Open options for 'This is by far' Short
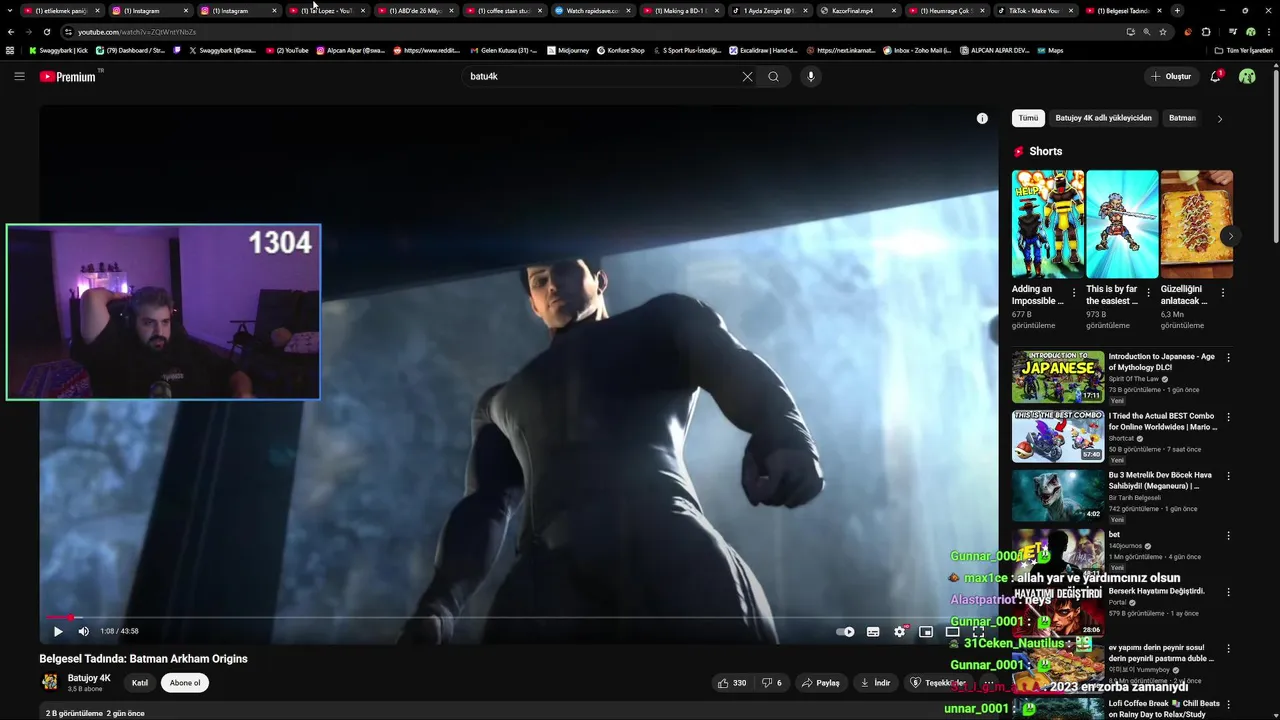 [1149, 293]
